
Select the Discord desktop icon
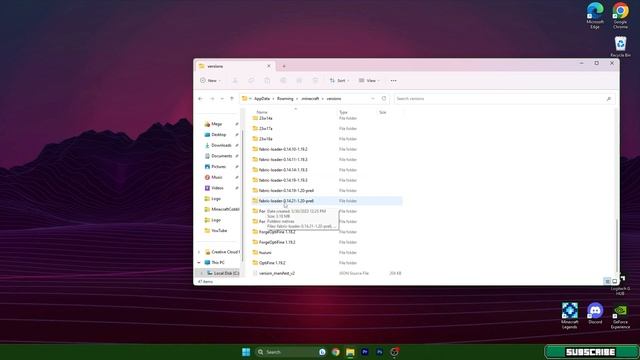(595, 313)
